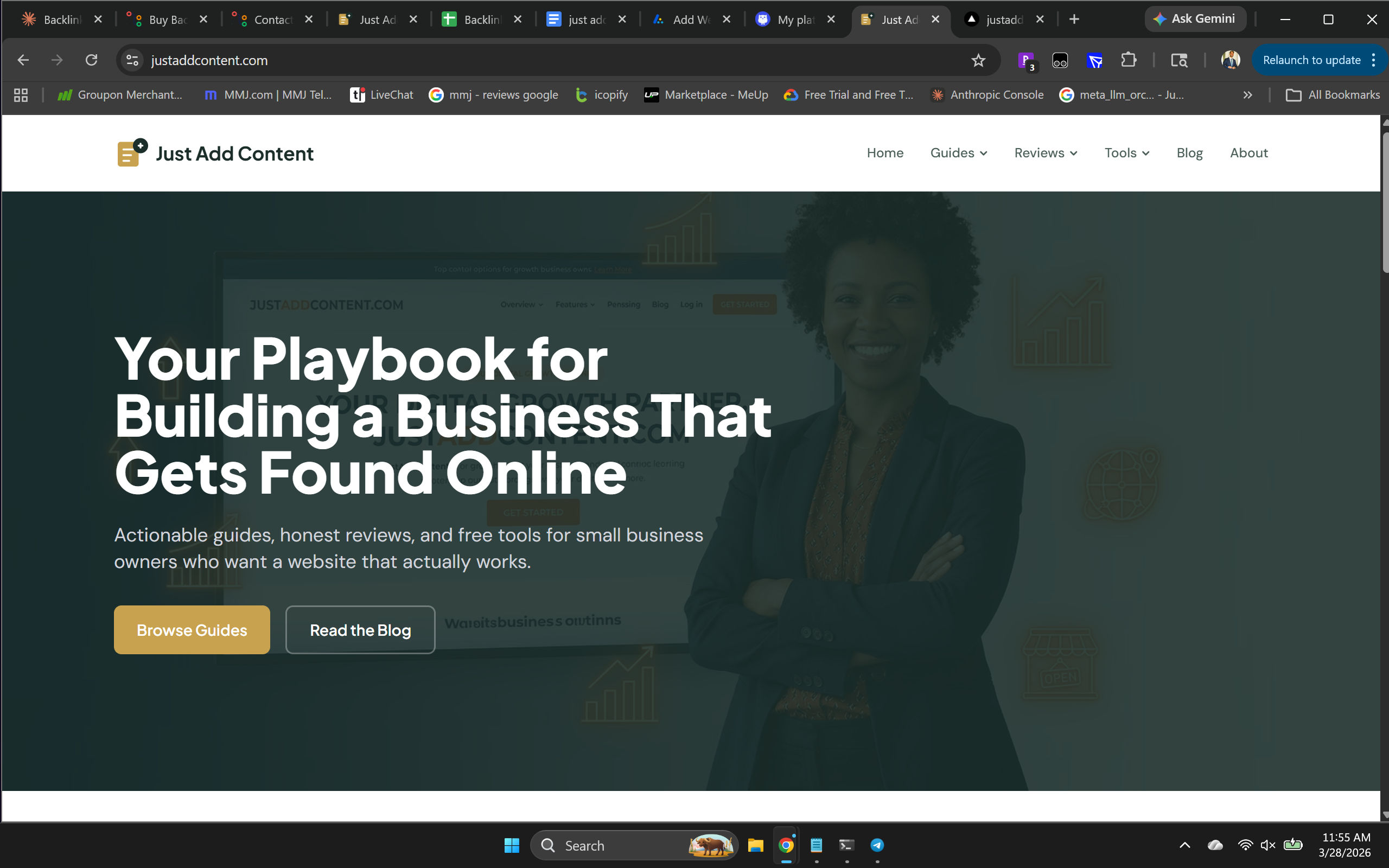
Task: Click the Just Add Content logo icon
Action: (x=132, y=152)
